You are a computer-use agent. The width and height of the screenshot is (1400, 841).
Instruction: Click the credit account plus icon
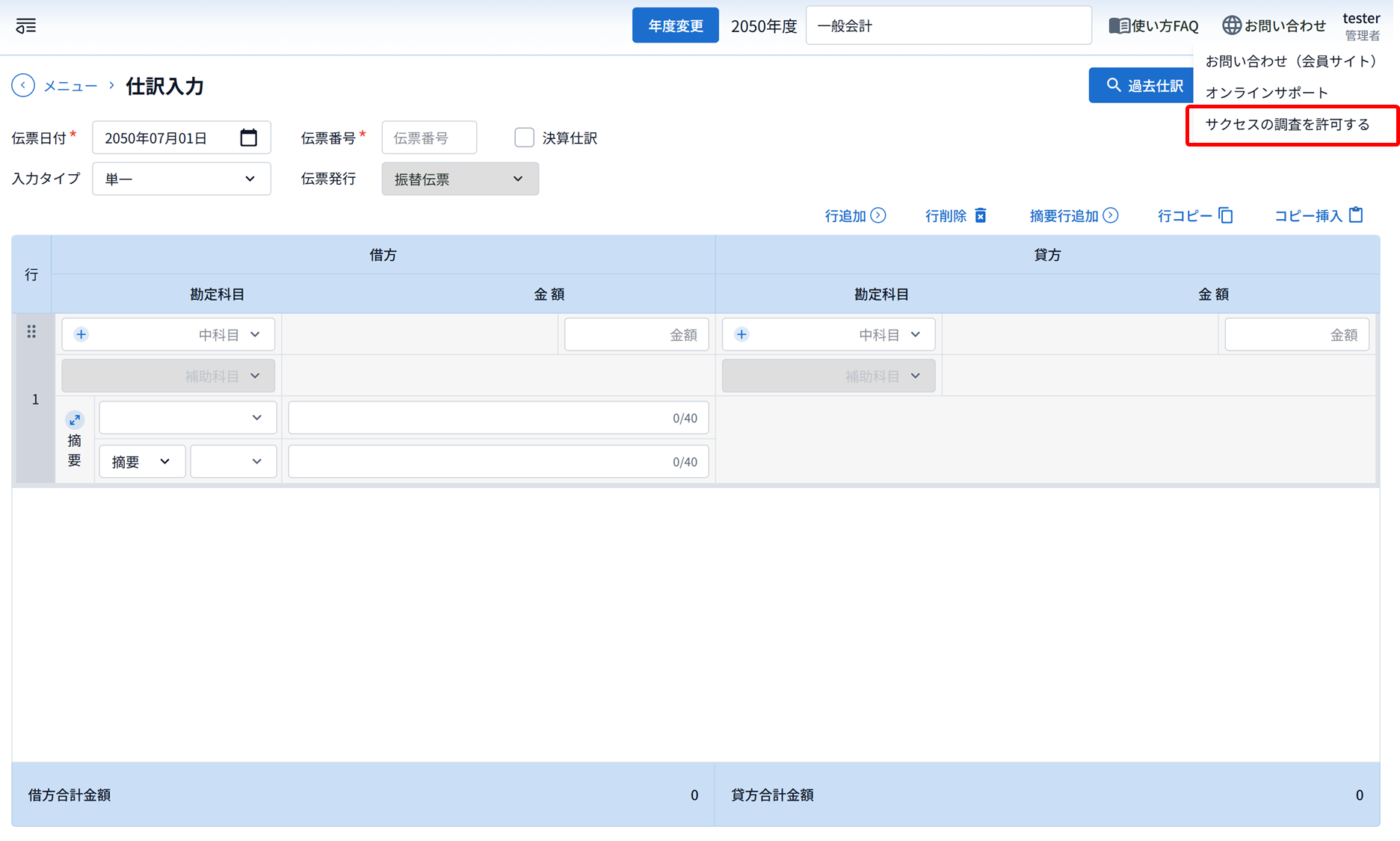(741, 334)
